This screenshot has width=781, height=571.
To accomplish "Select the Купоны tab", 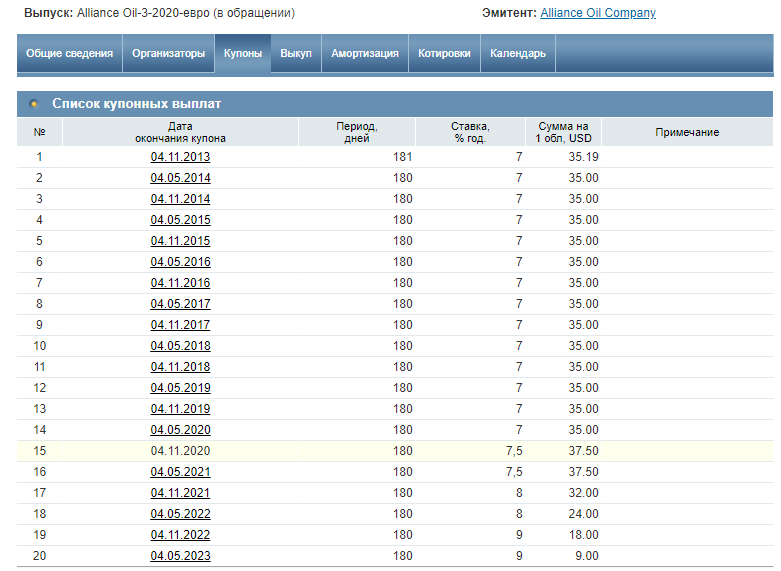I will (x=243, y=54).
